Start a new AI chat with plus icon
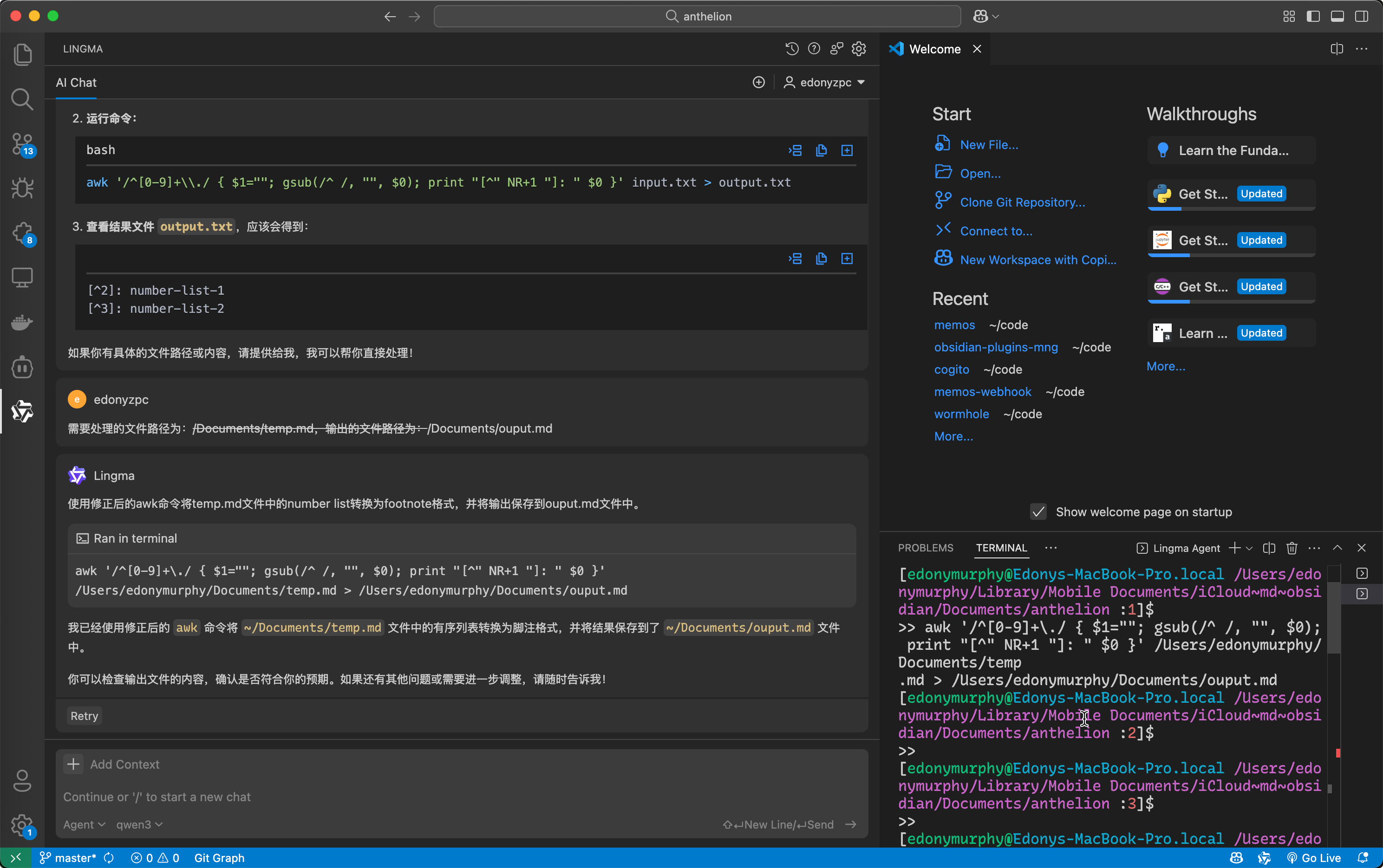The height and width of the screenshot is (868, 1383). click(x=759, y=83)
